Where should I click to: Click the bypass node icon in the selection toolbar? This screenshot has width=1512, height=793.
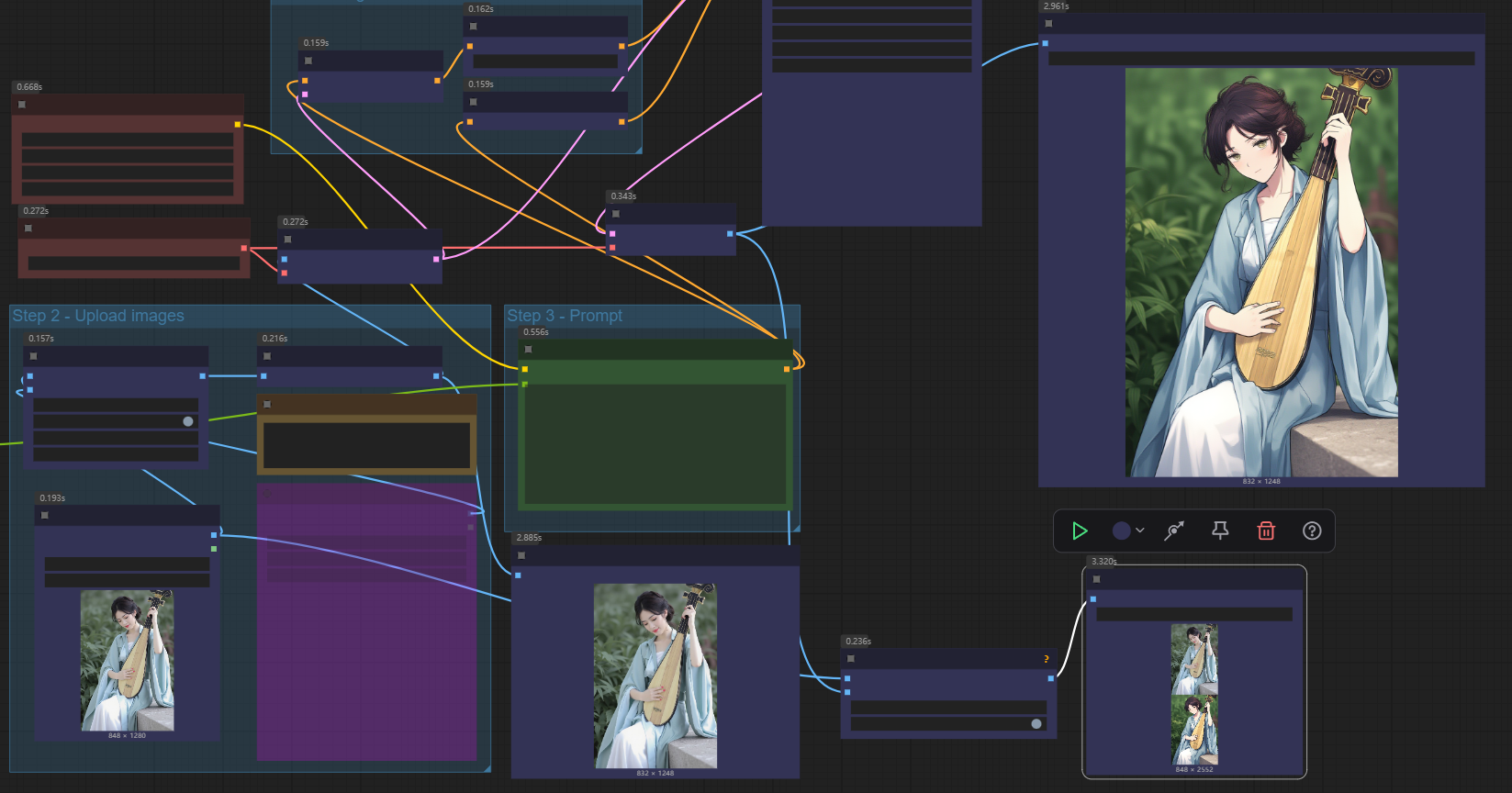(1174, 531)
